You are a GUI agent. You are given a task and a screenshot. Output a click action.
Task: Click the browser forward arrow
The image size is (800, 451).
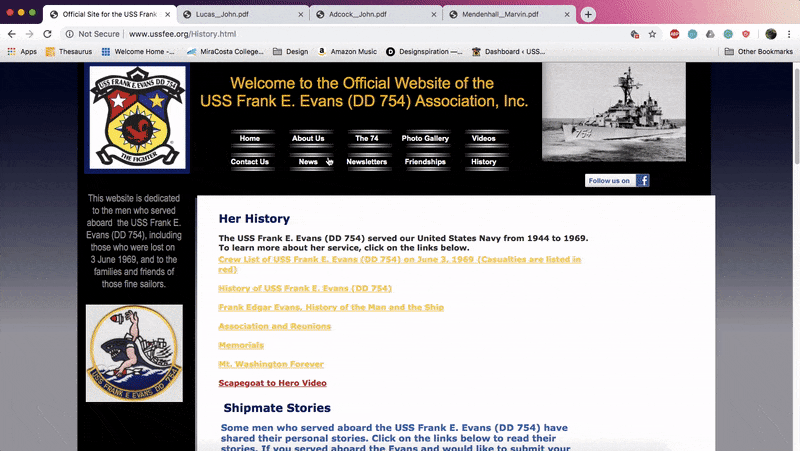tap(30, 34)
